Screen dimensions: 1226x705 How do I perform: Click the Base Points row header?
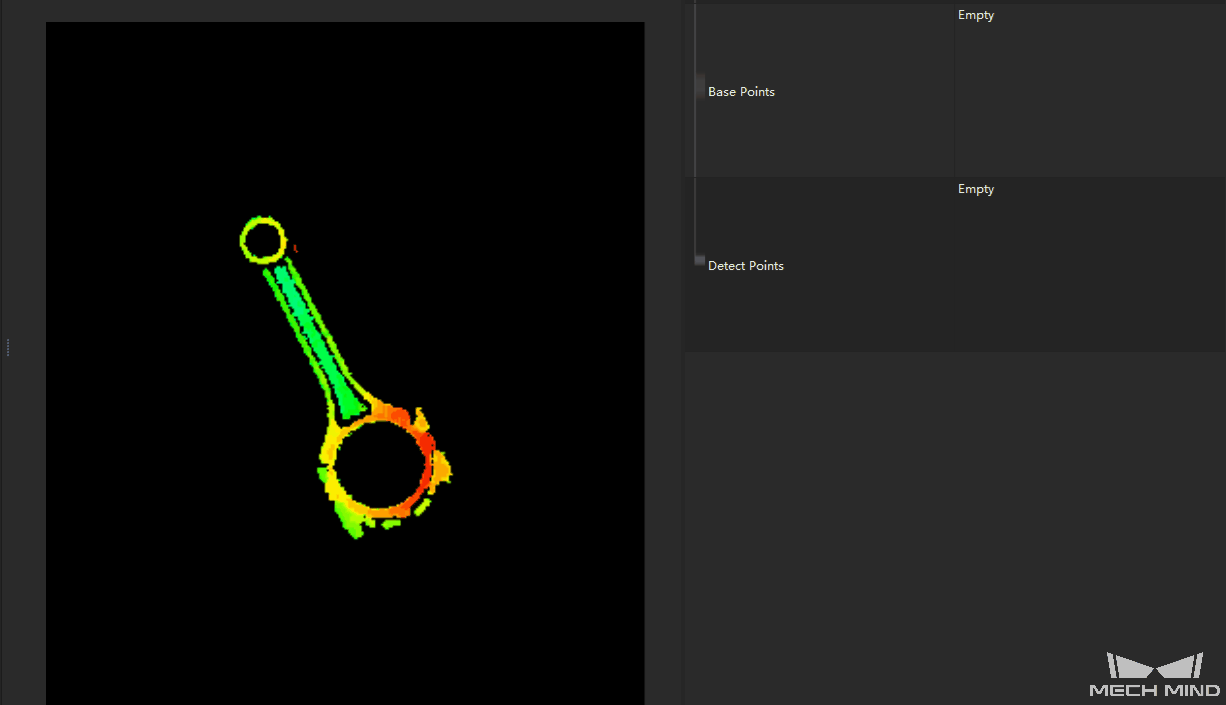pos(741,91)
